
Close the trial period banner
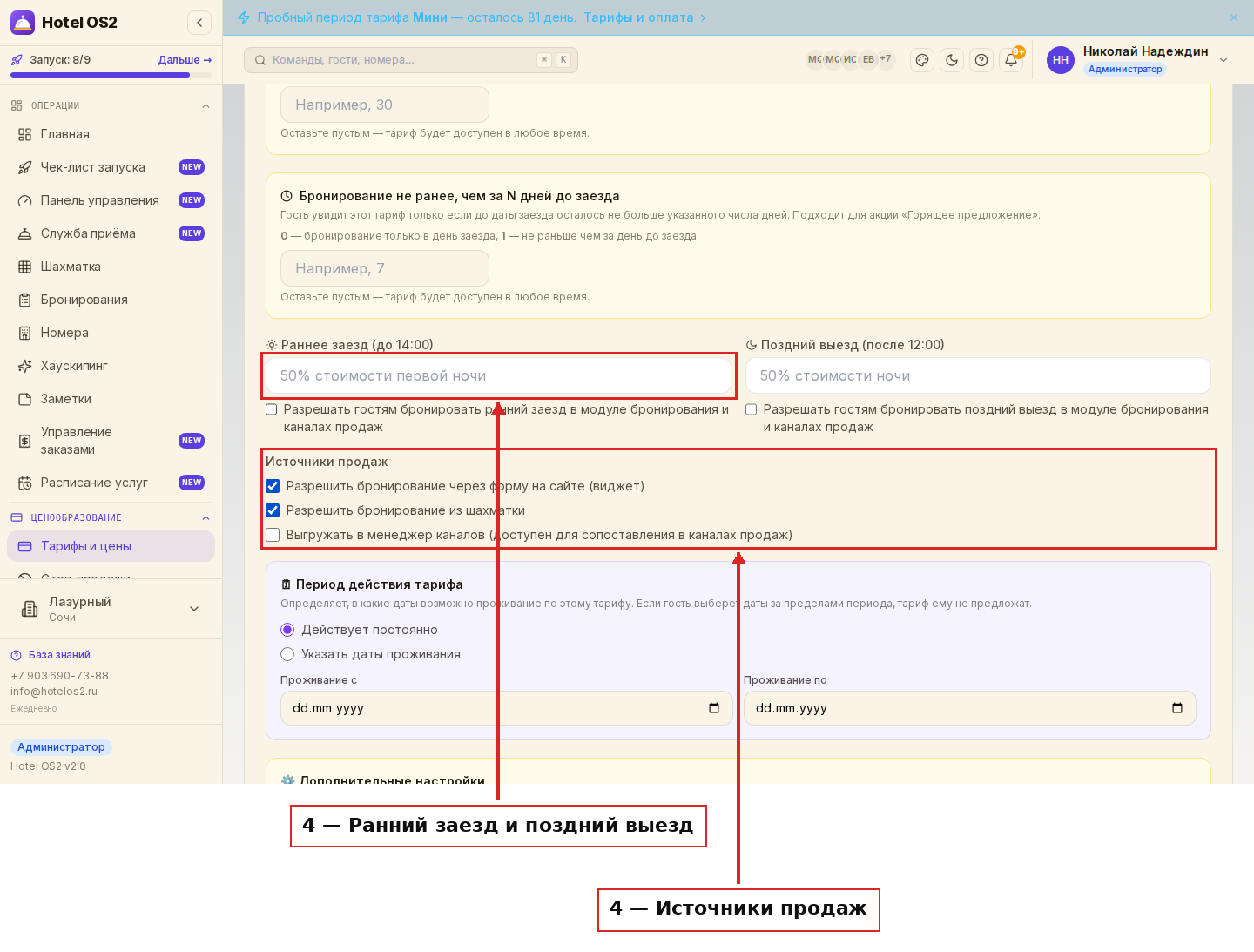coord(1234,17)
